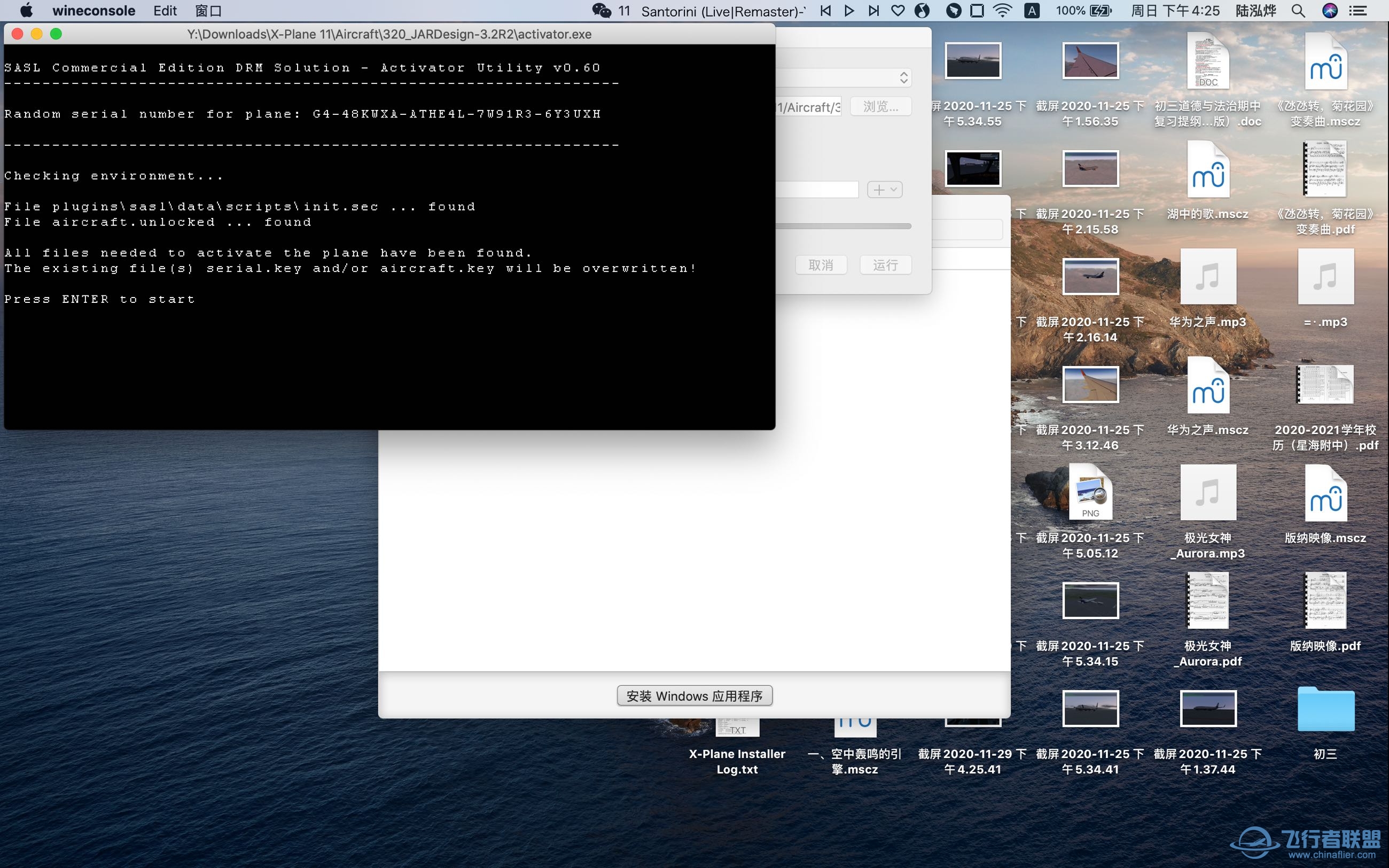Select 华为之声.mp3 file icon
1389x868 pixels.
point(1208,277)
